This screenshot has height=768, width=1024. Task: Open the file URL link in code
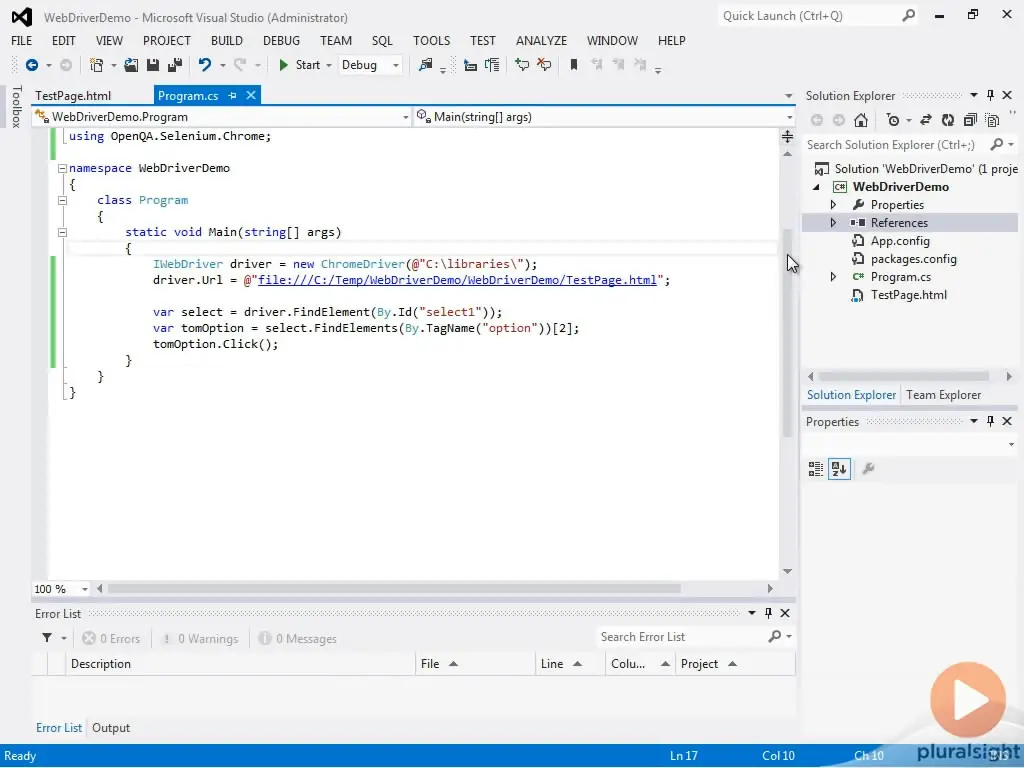(457, 280)
